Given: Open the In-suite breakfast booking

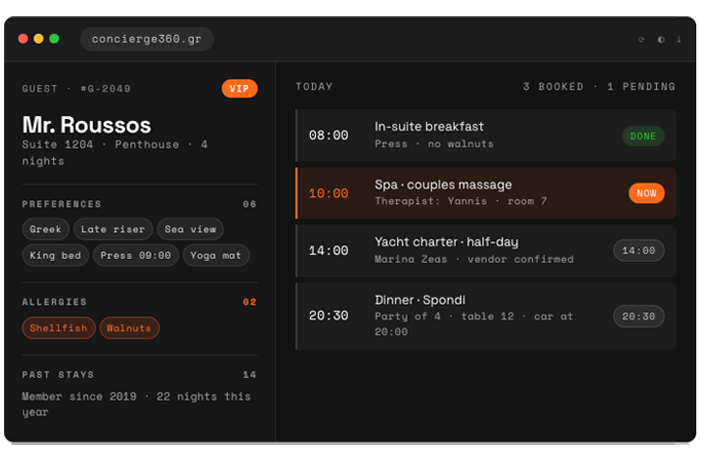Looking at the screenshot, I should tap(486, 135).
